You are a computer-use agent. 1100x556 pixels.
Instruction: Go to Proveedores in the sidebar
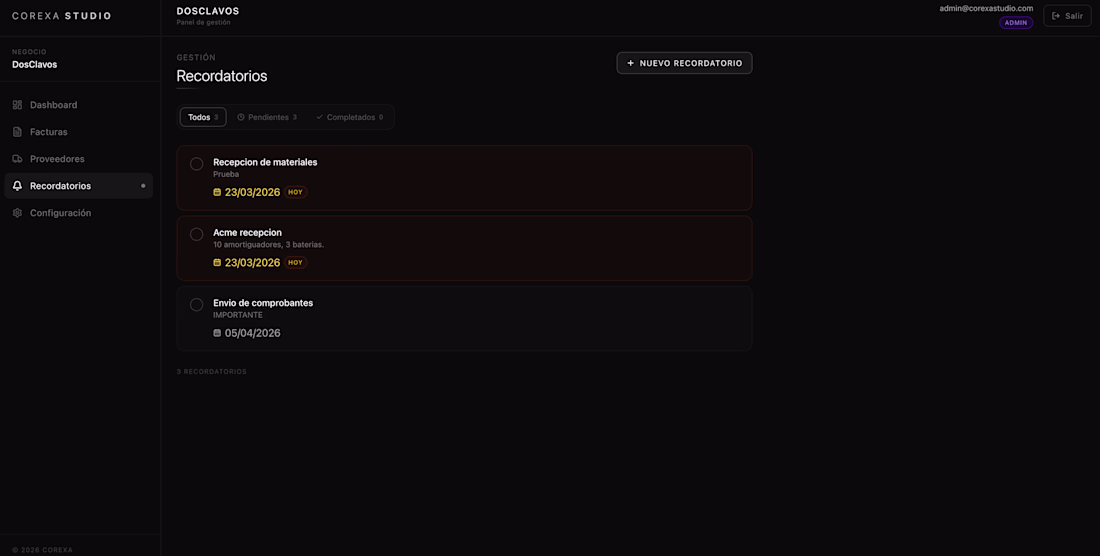57,159
